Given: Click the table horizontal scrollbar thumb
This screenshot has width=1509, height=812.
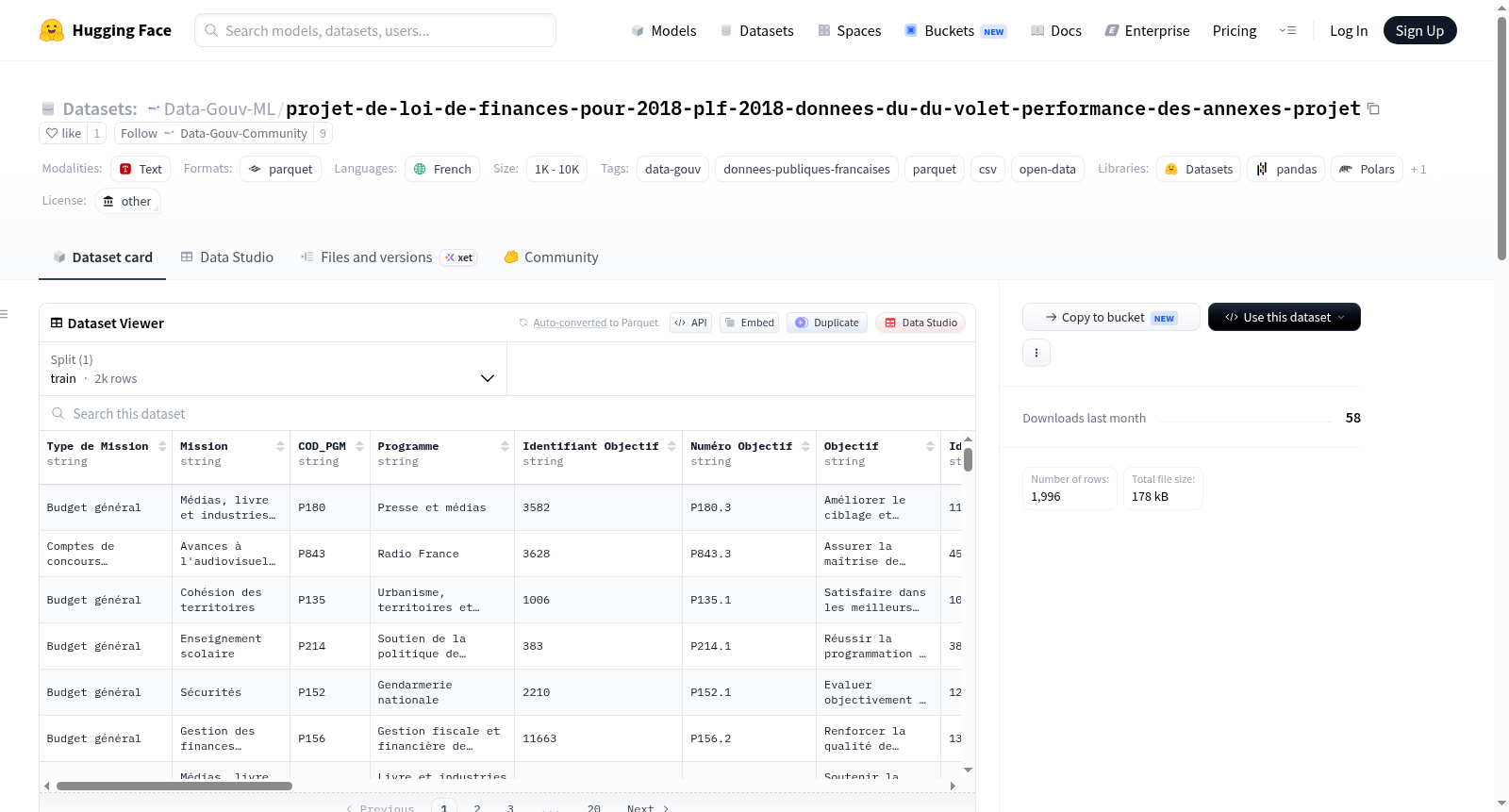Looking at the screenshot, I should point(174,786).
